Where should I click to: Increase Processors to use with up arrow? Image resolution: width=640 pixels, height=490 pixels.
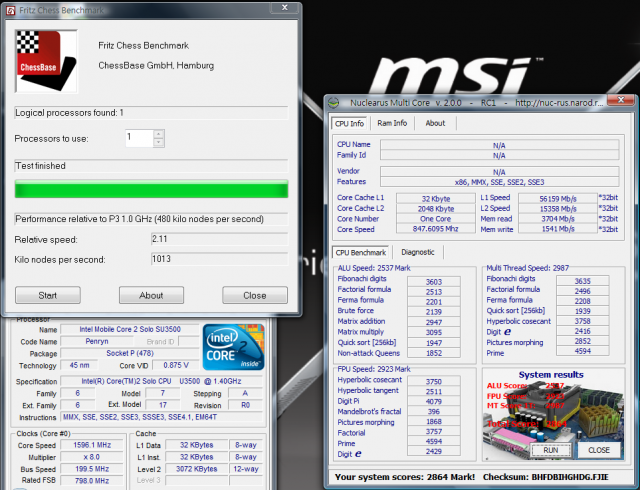[159, 134]
